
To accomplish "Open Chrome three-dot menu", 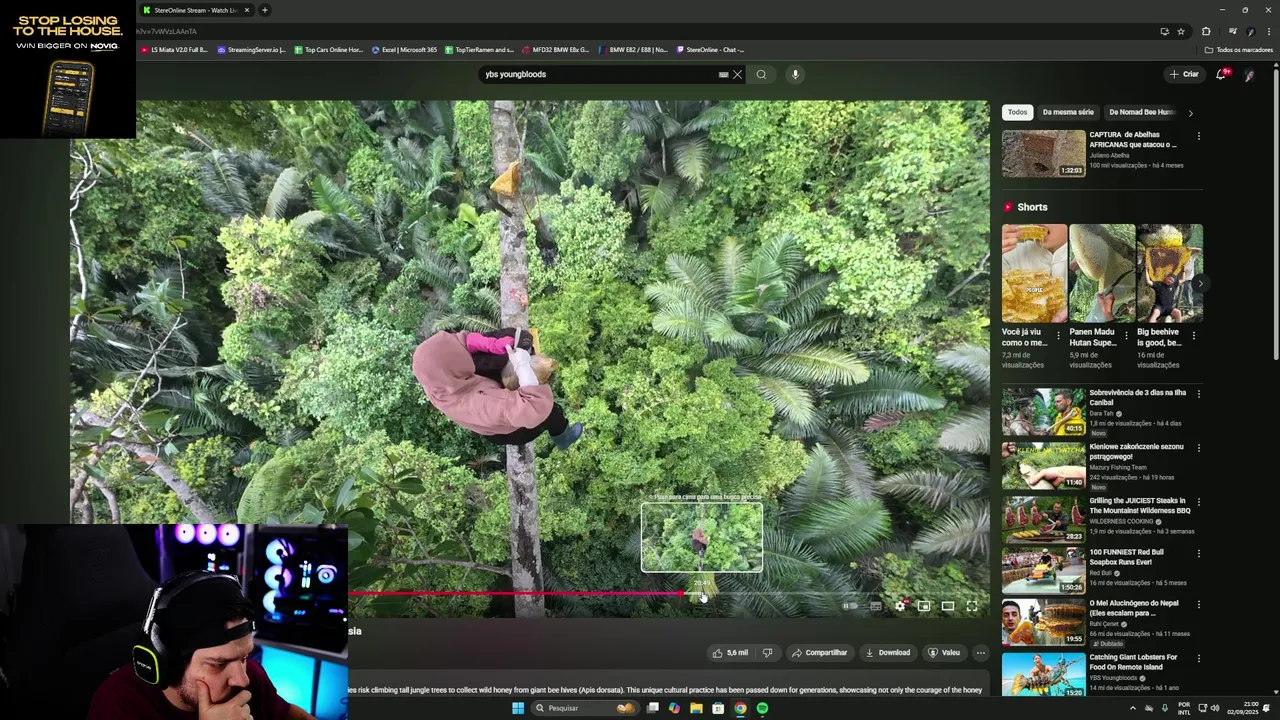I will click(1268, 31).
